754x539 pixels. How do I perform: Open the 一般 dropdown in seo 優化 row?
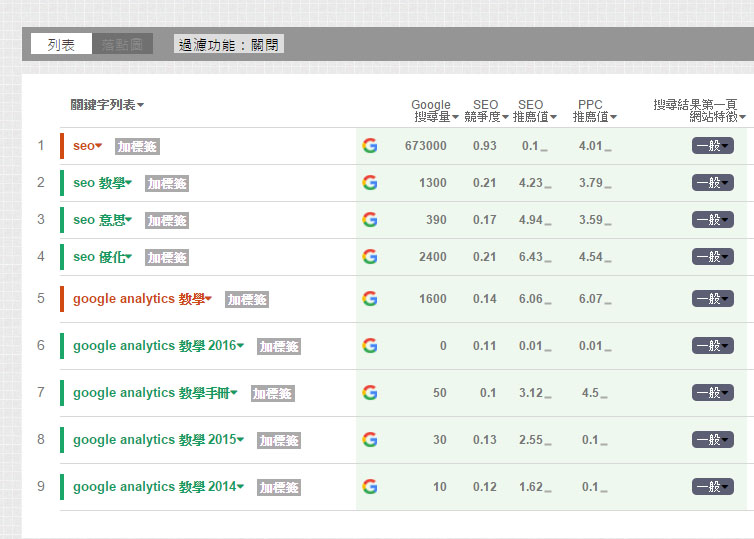pyautogui.click(x=713, y=257)
